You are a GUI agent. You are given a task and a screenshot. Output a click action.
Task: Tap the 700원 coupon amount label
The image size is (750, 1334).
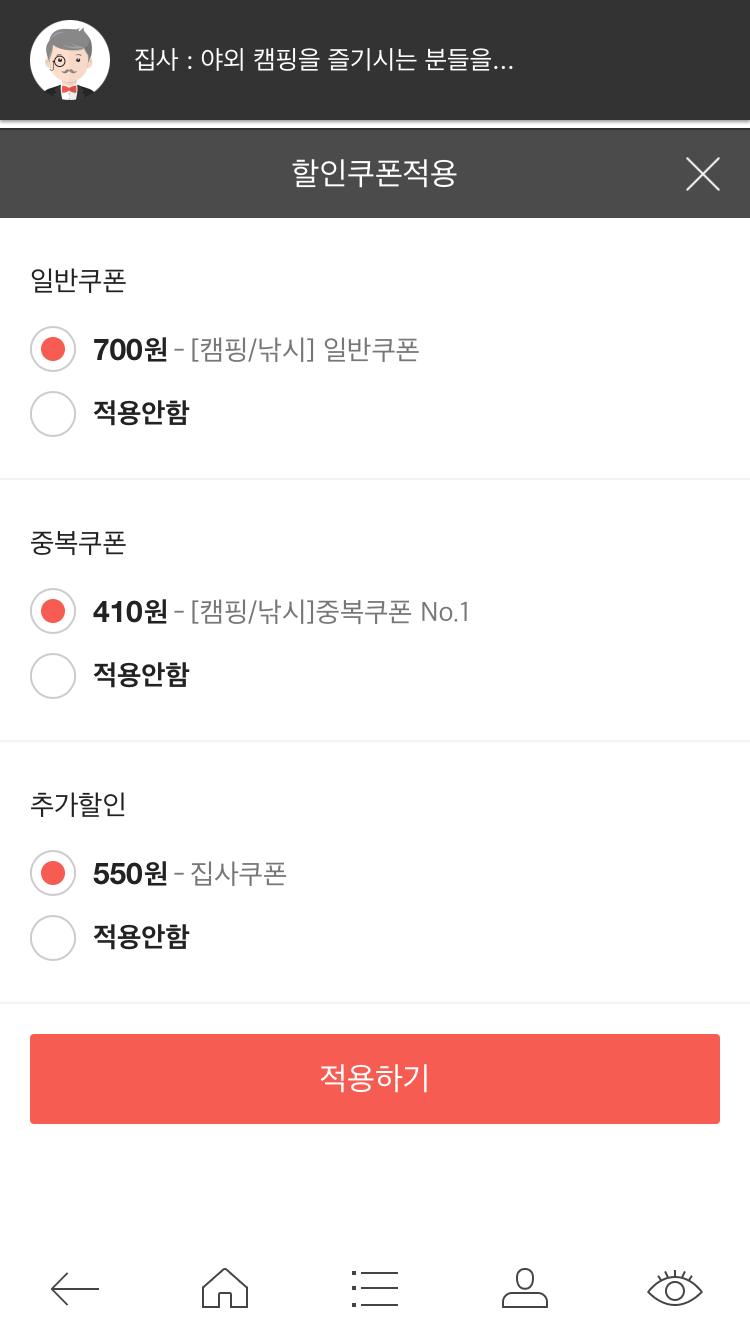coord(130,350)
